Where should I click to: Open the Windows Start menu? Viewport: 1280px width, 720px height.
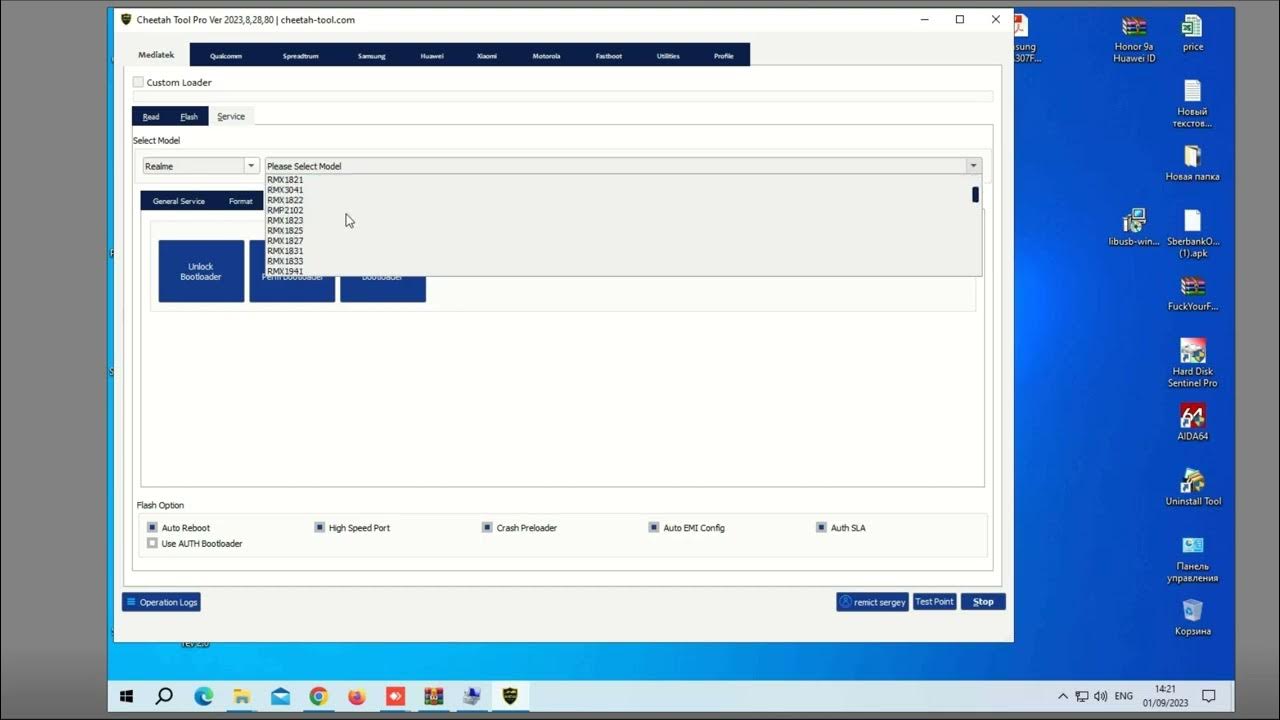tap(127, 696)
